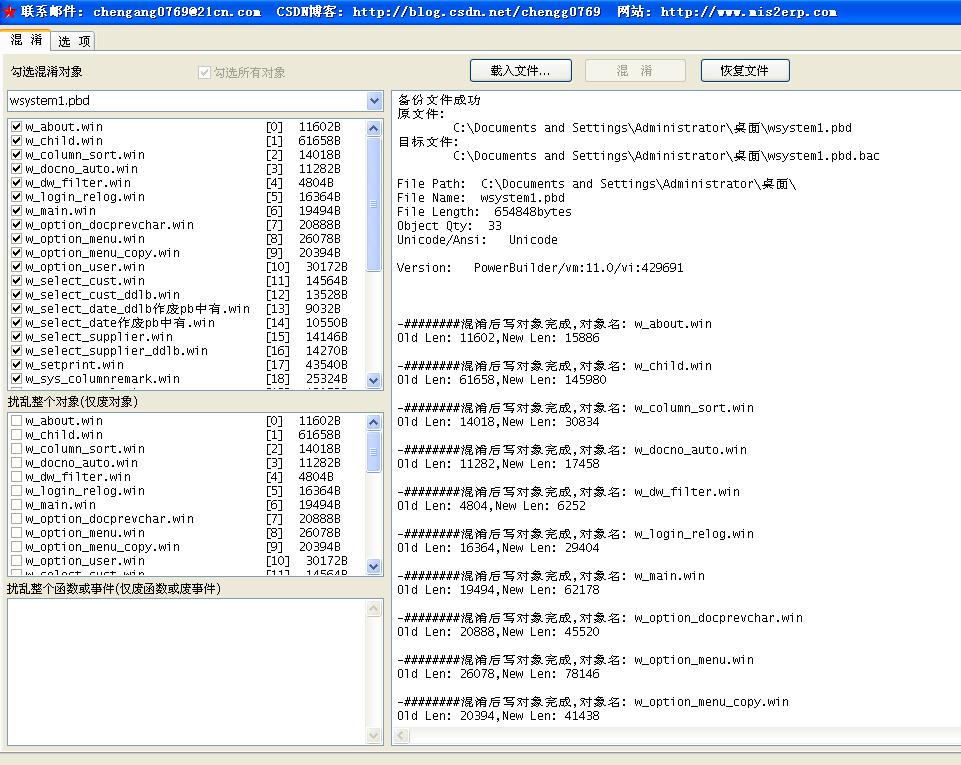Switch to the 混淆 tab
Image resolution: width=961 pixels, height=765 pixels.
(26, 40)
